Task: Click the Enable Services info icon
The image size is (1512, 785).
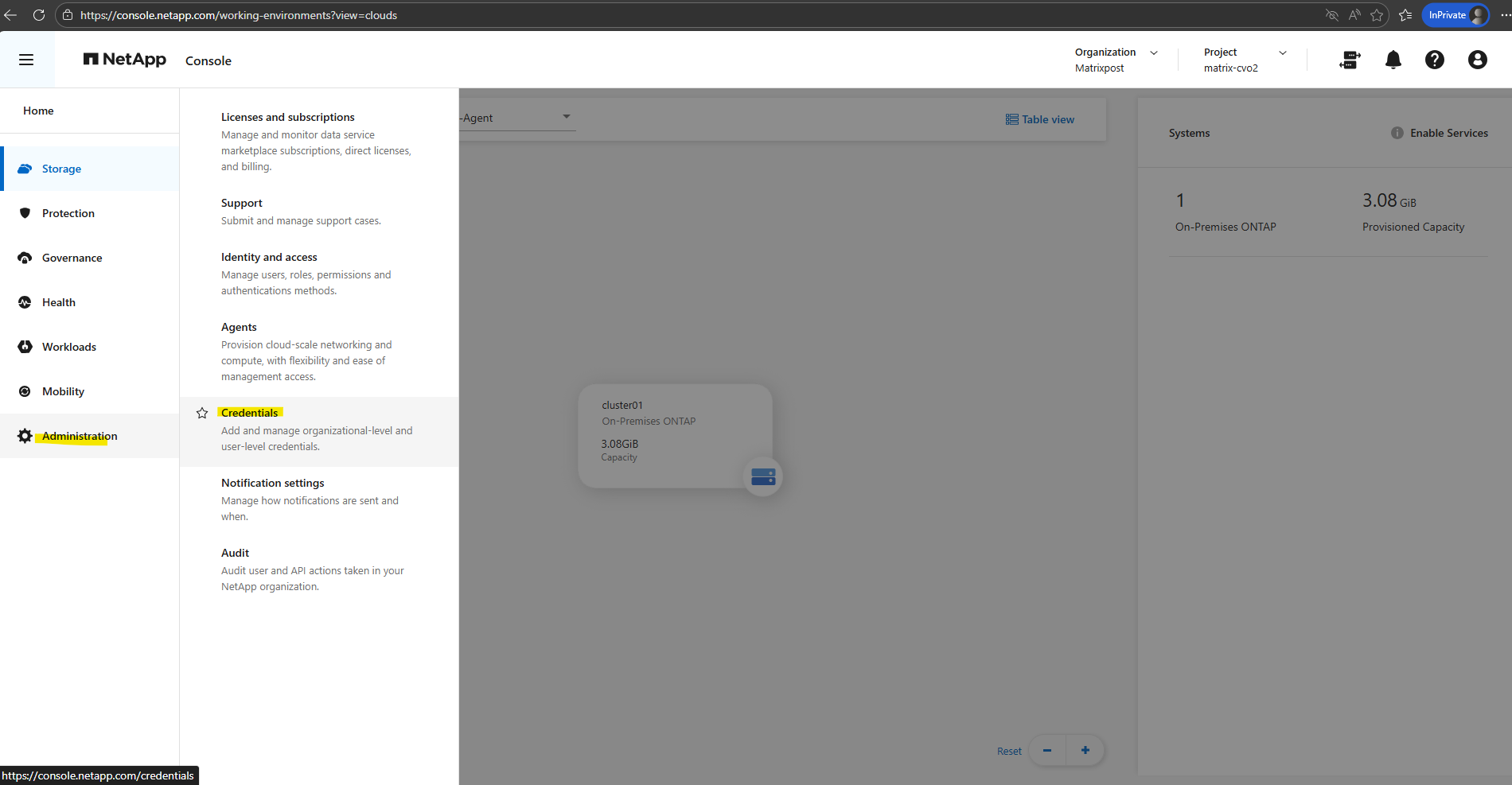Action: (x=1397, y=133)
